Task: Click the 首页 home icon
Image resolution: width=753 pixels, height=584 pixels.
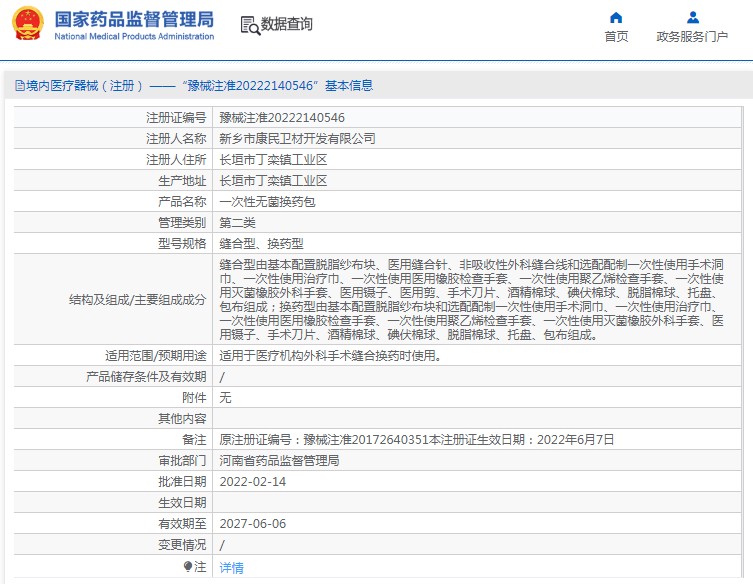Action: tap(616, 18)
